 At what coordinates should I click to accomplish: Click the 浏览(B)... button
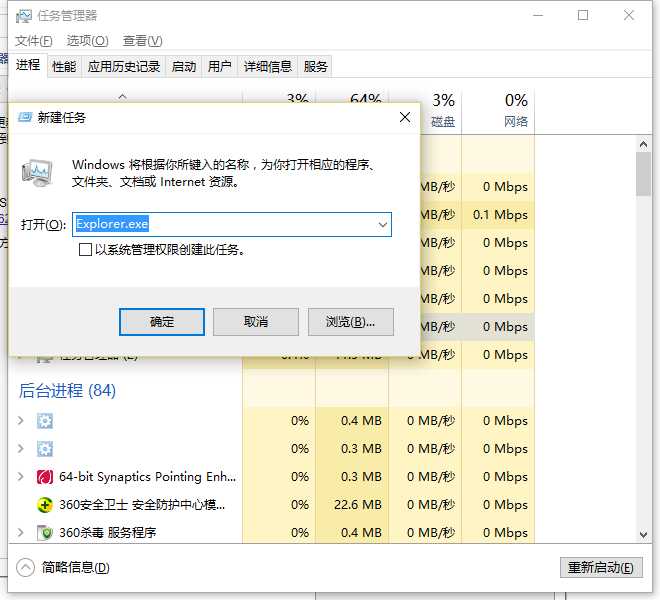(x=351, y=322)
